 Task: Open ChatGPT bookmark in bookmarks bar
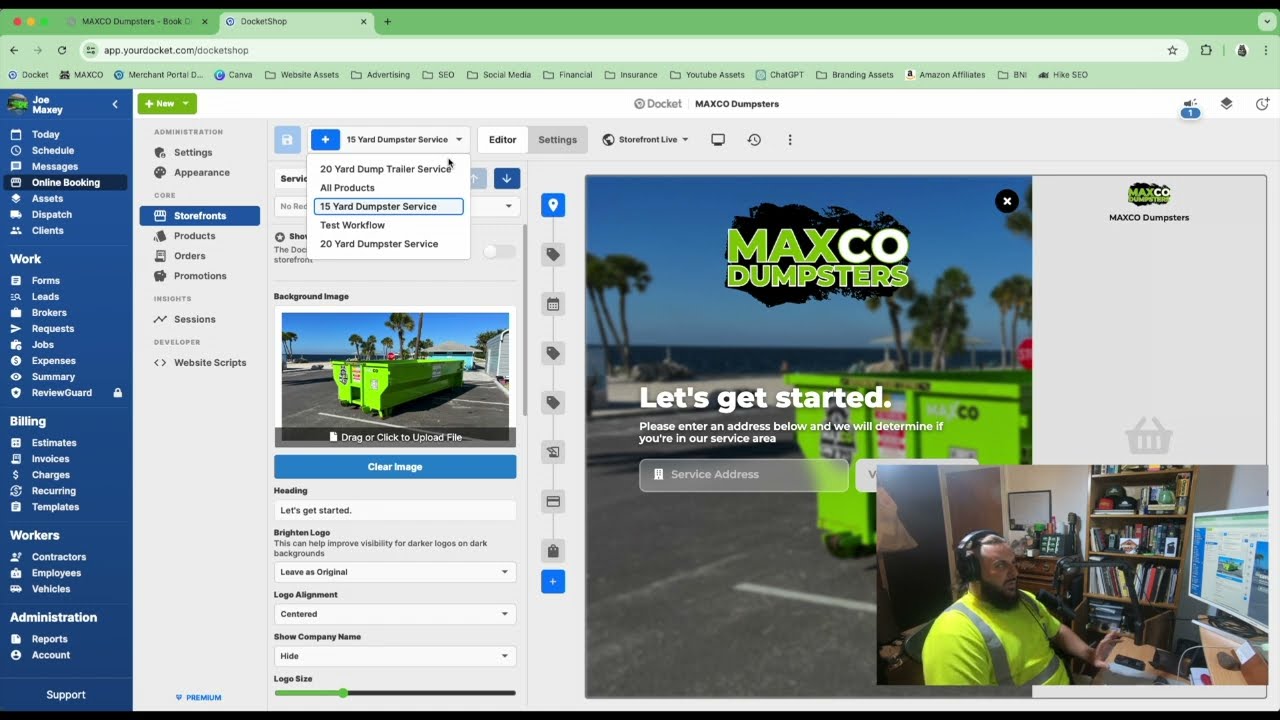(x=780, y=75)
